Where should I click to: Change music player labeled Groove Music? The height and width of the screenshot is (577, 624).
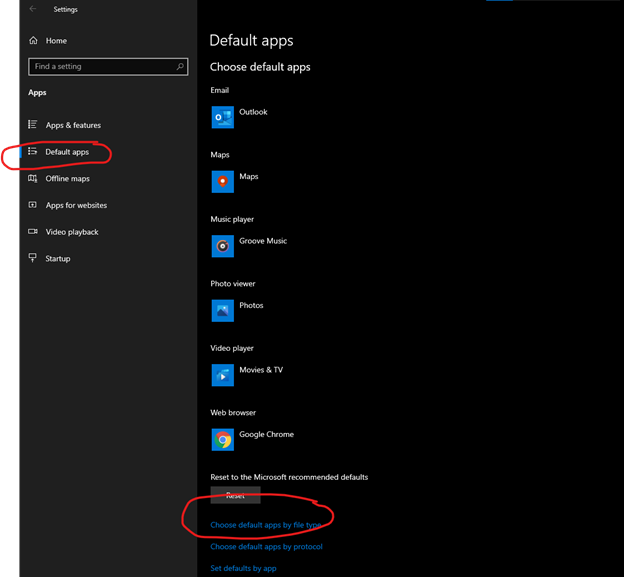pyautogui.click(x=263, y=241)
